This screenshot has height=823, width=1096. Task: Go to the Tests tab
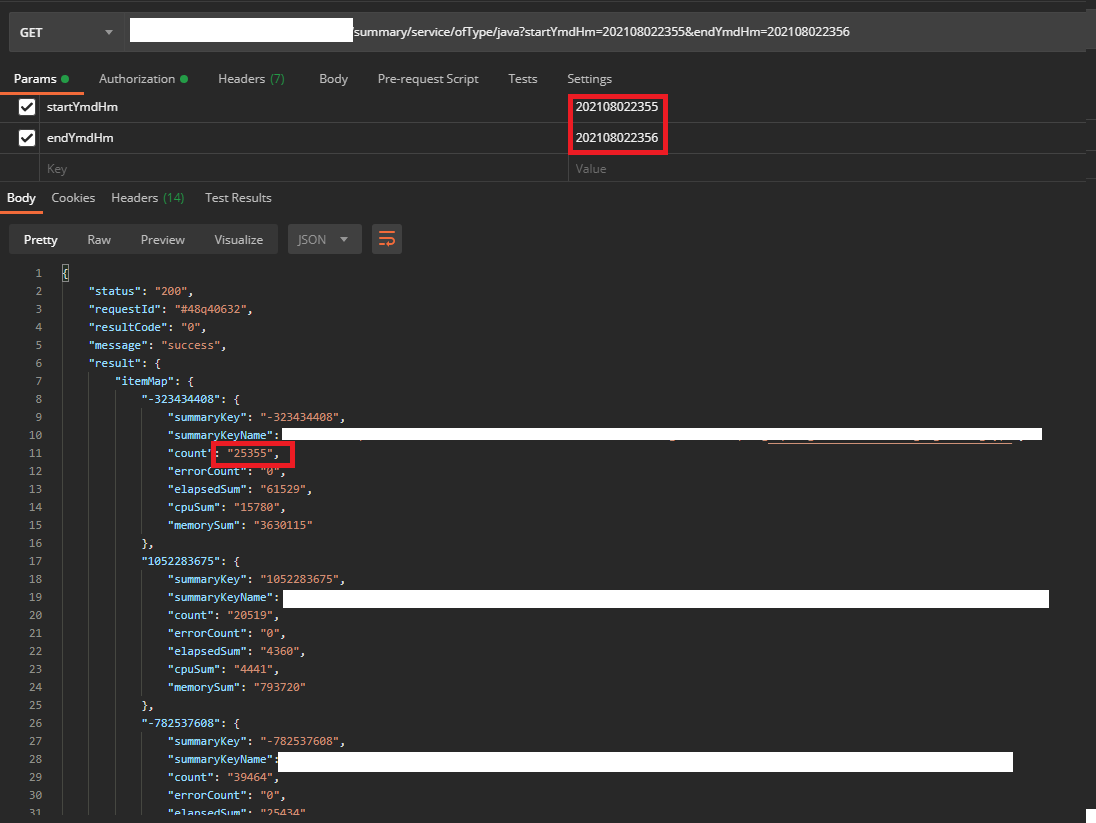click(522, 79)
